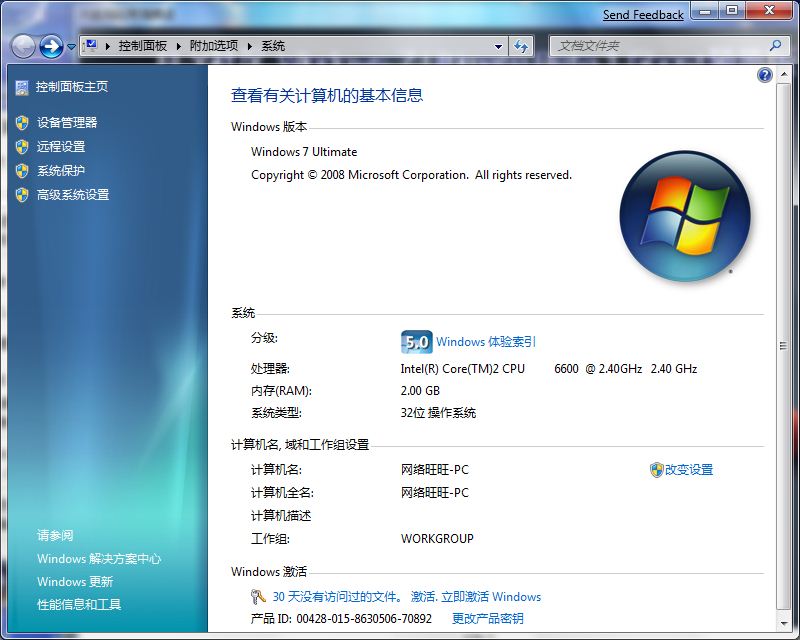Image resolution: width=800 pixels, height=640 pixels.
Task: Open the 立即激活 Windows activation link
Action: click(491, 597)
